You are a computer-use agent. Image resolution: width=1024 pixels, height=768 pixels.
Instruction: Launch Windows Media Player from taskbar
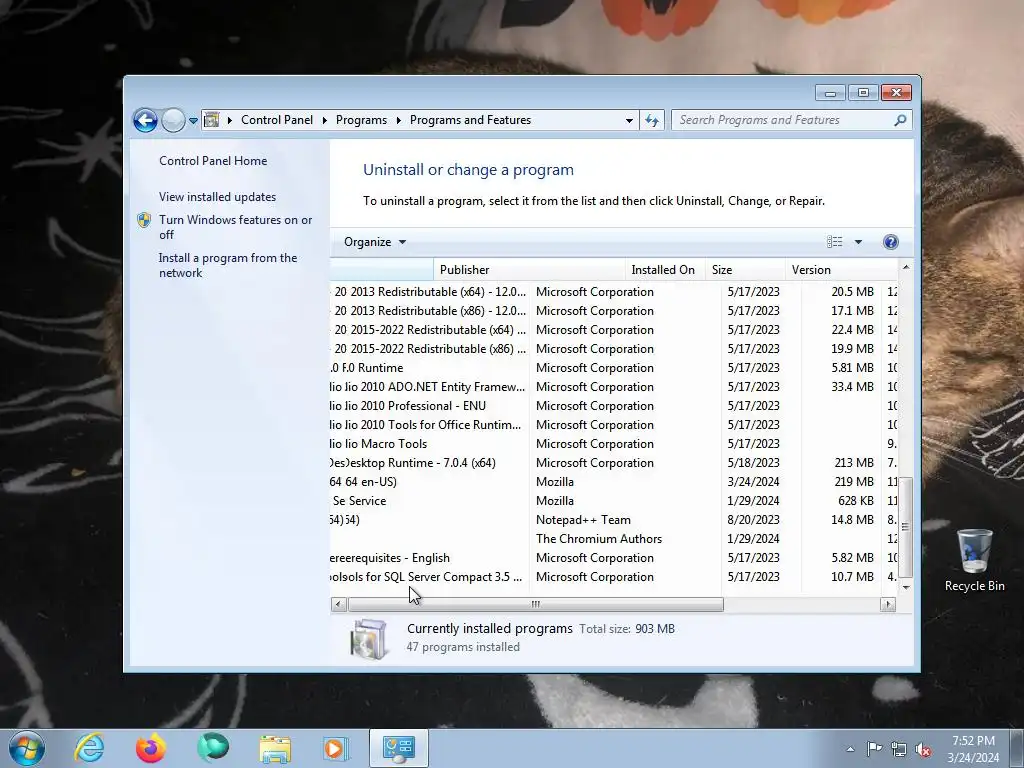336,748
